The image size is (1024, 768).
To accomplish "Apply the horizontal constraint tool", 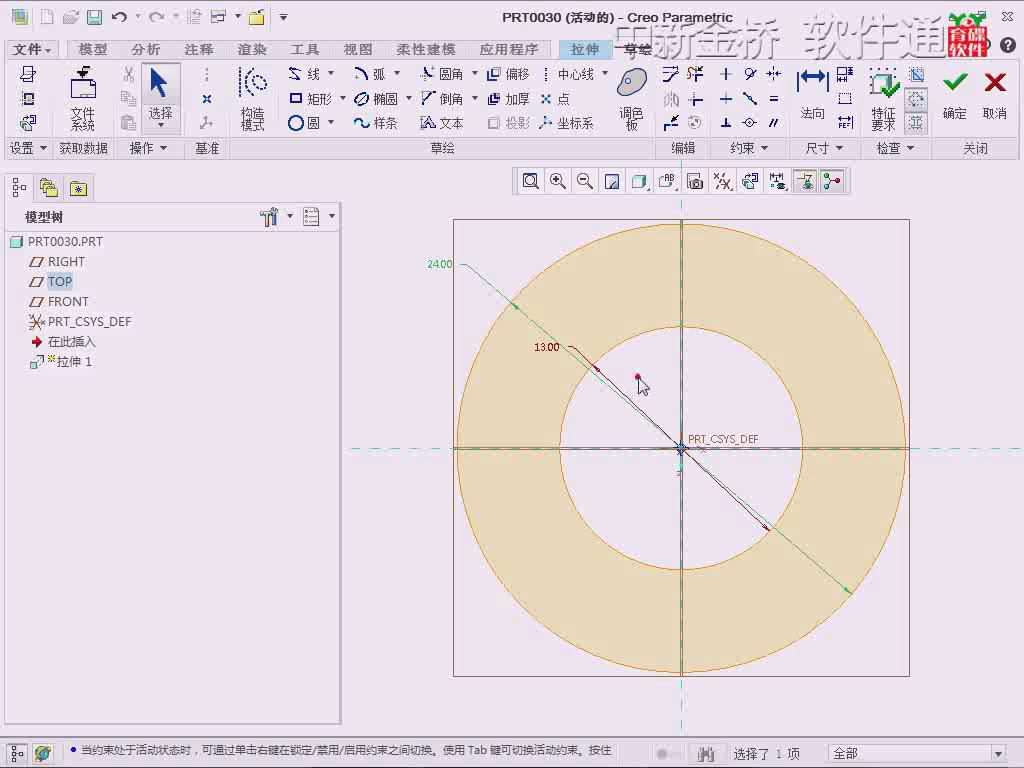I will [726, 99].
